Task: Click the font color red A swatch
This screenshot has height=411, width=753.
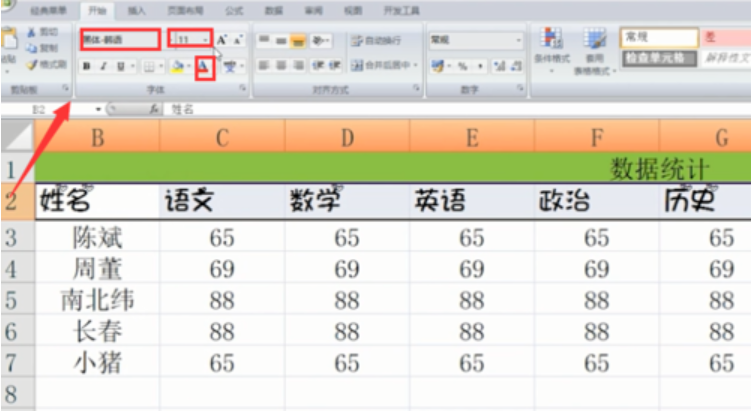Action: [203, 67]
